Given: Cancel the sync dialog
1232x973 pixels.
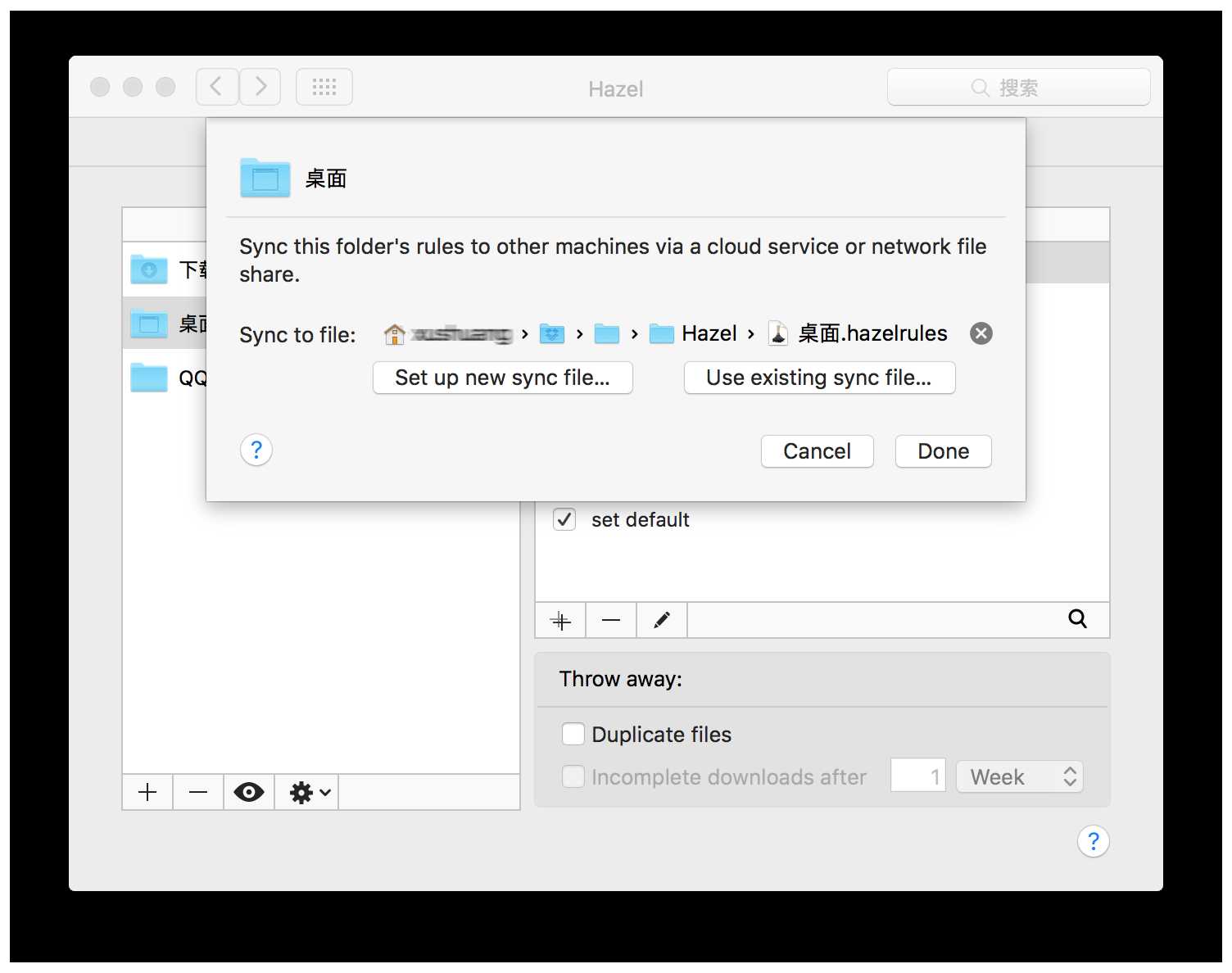Looking at the screenshot, I should (x=817, y=451).
